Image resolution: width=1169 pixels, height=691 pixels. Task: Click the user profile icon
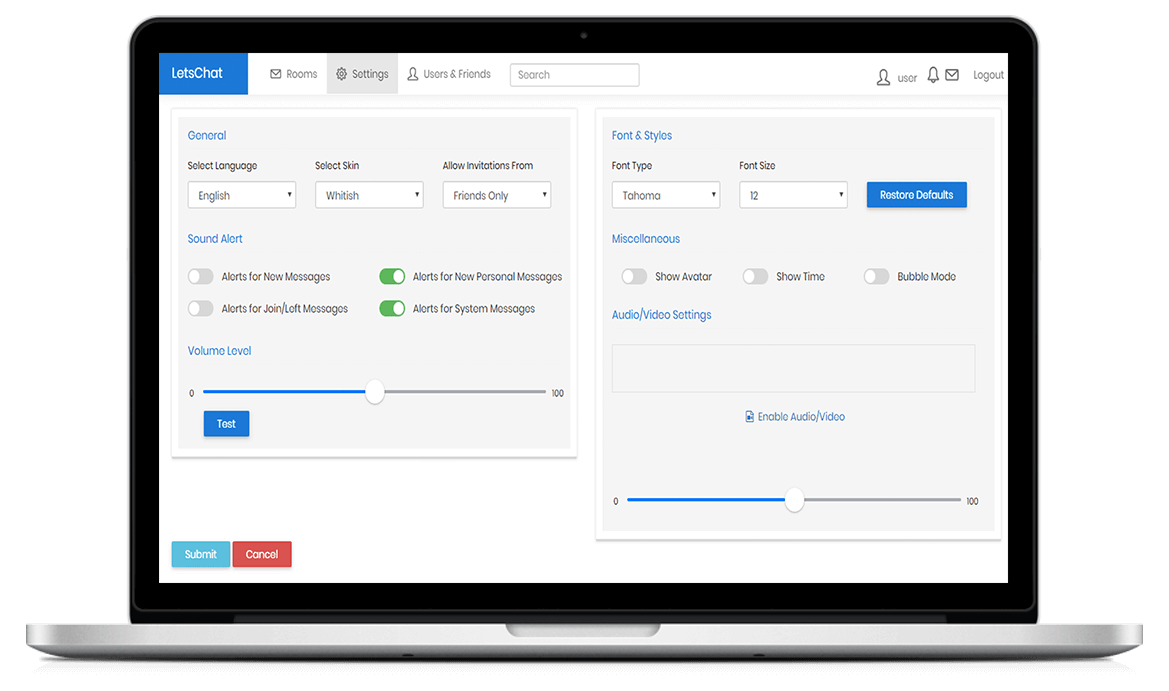pyautogui.click(x=883, y=77)
